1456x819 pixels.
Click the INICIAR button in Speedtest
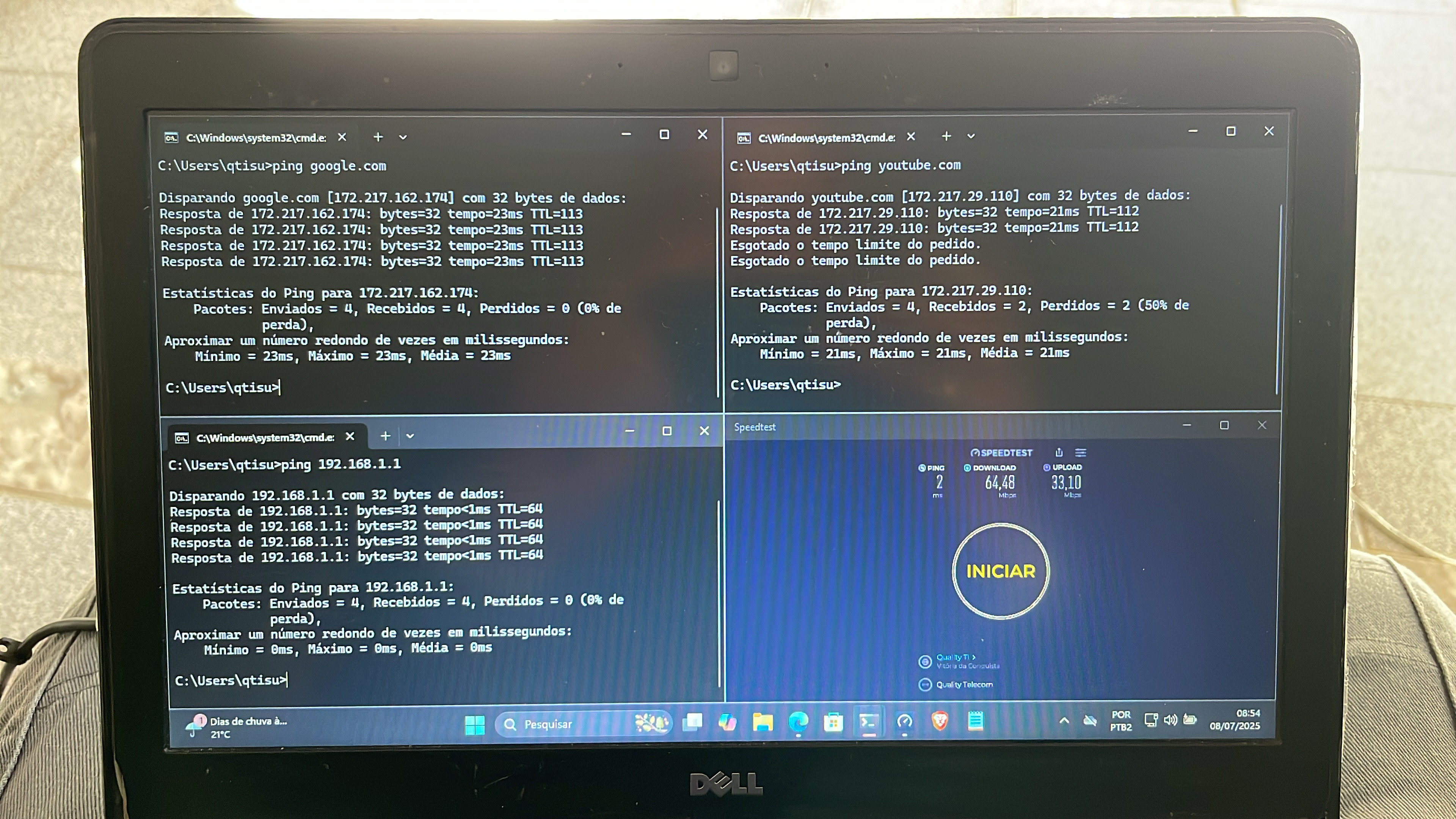pos(1001,571)
